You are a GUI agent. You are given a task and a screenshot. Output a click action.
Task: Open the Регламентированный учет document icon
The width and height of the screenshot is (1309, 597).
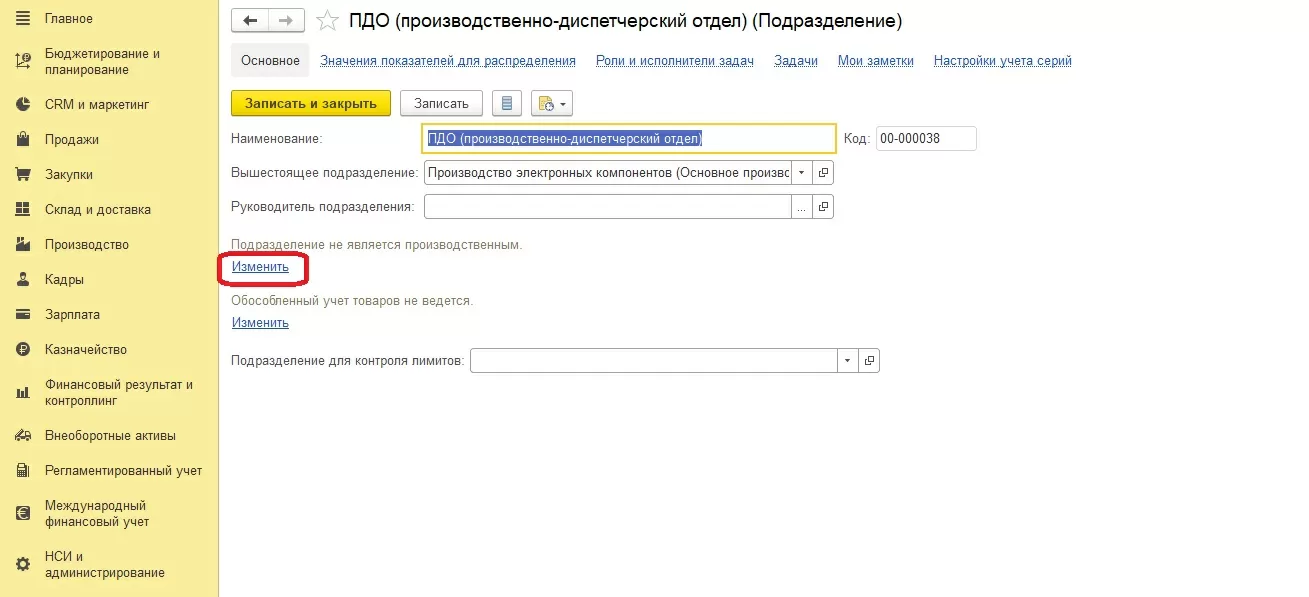[23, 470]
